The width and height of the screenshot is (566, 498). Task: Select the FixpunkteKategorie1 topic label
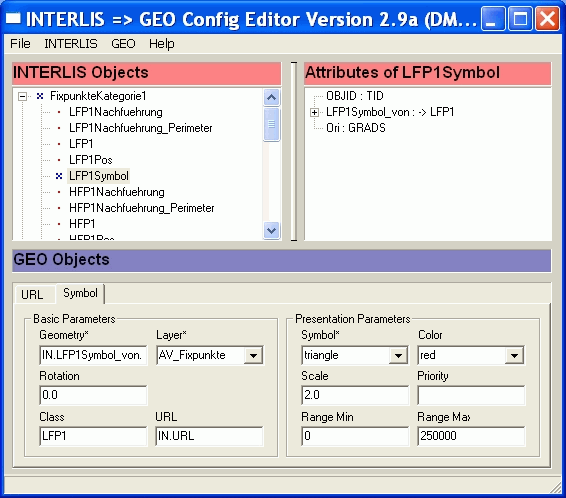pyautogui.click(x=98, y=96)
